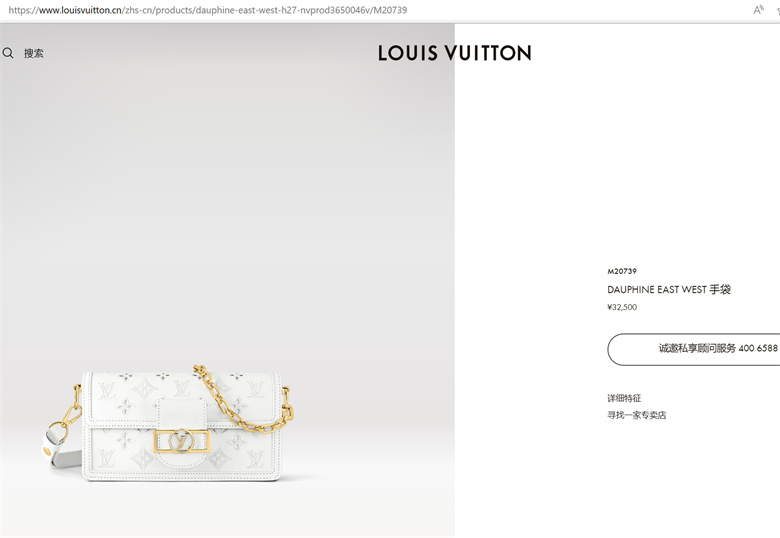This screenshot has height=538, width=780.
Task: Click the M20739 segment at URL end
Action: click(x=390, y=10)
